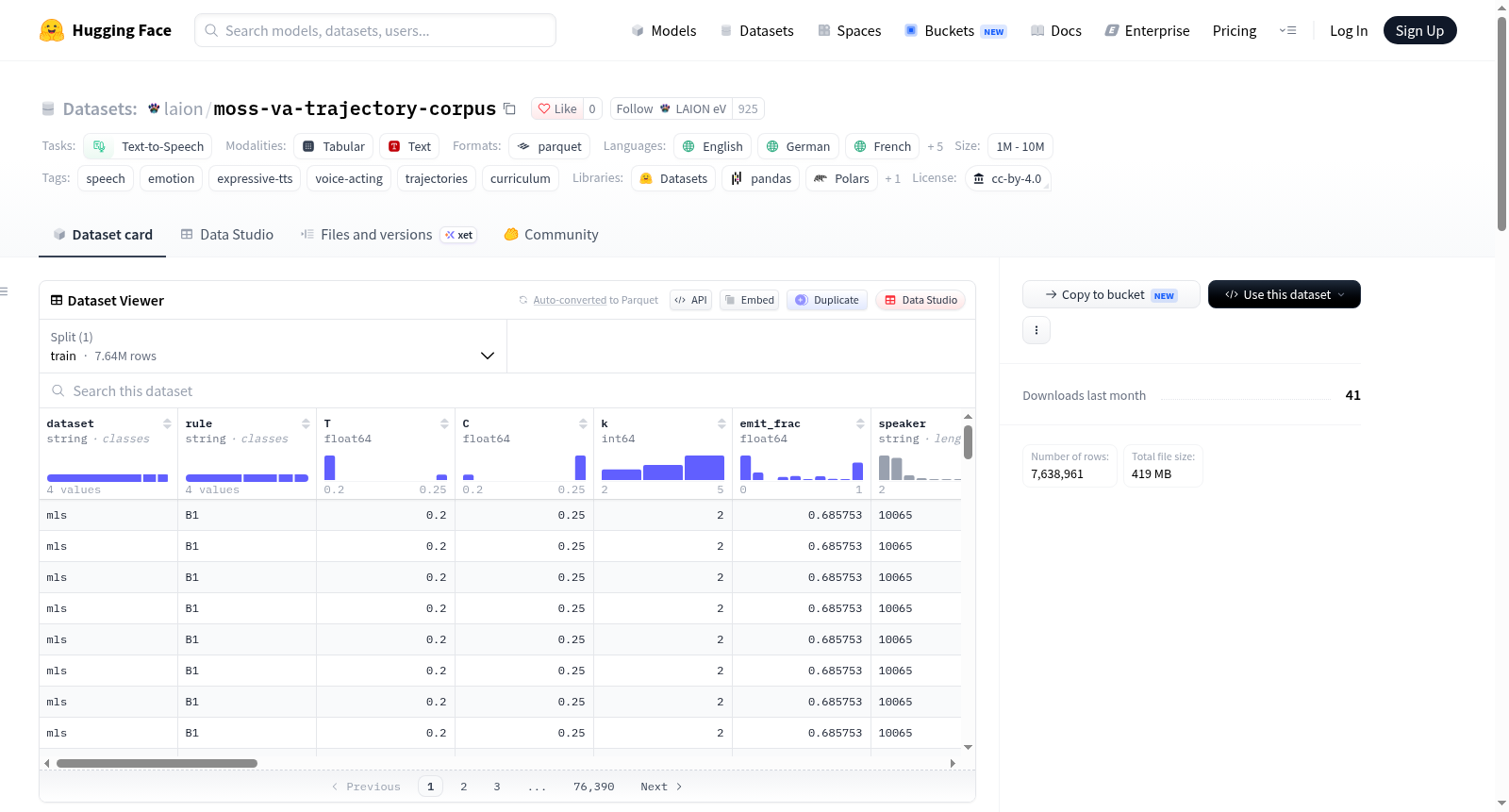Click the laion organization link
1509x812 pixels.
tap(183, 108)
